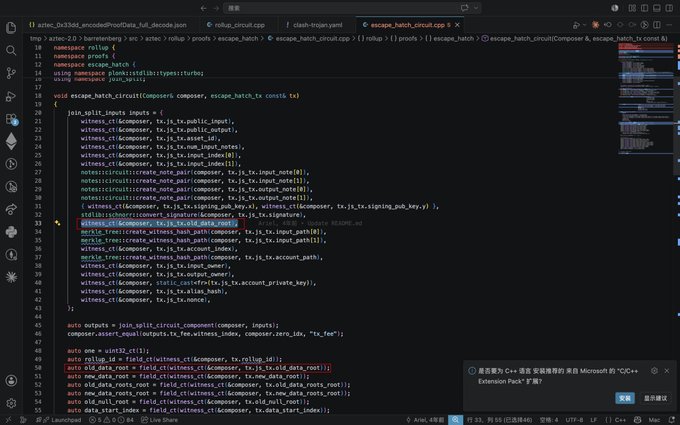Open the src breadcrumb
Viewport: 680px width, 425px height.
pyautogui.click(x=133, y=39)
